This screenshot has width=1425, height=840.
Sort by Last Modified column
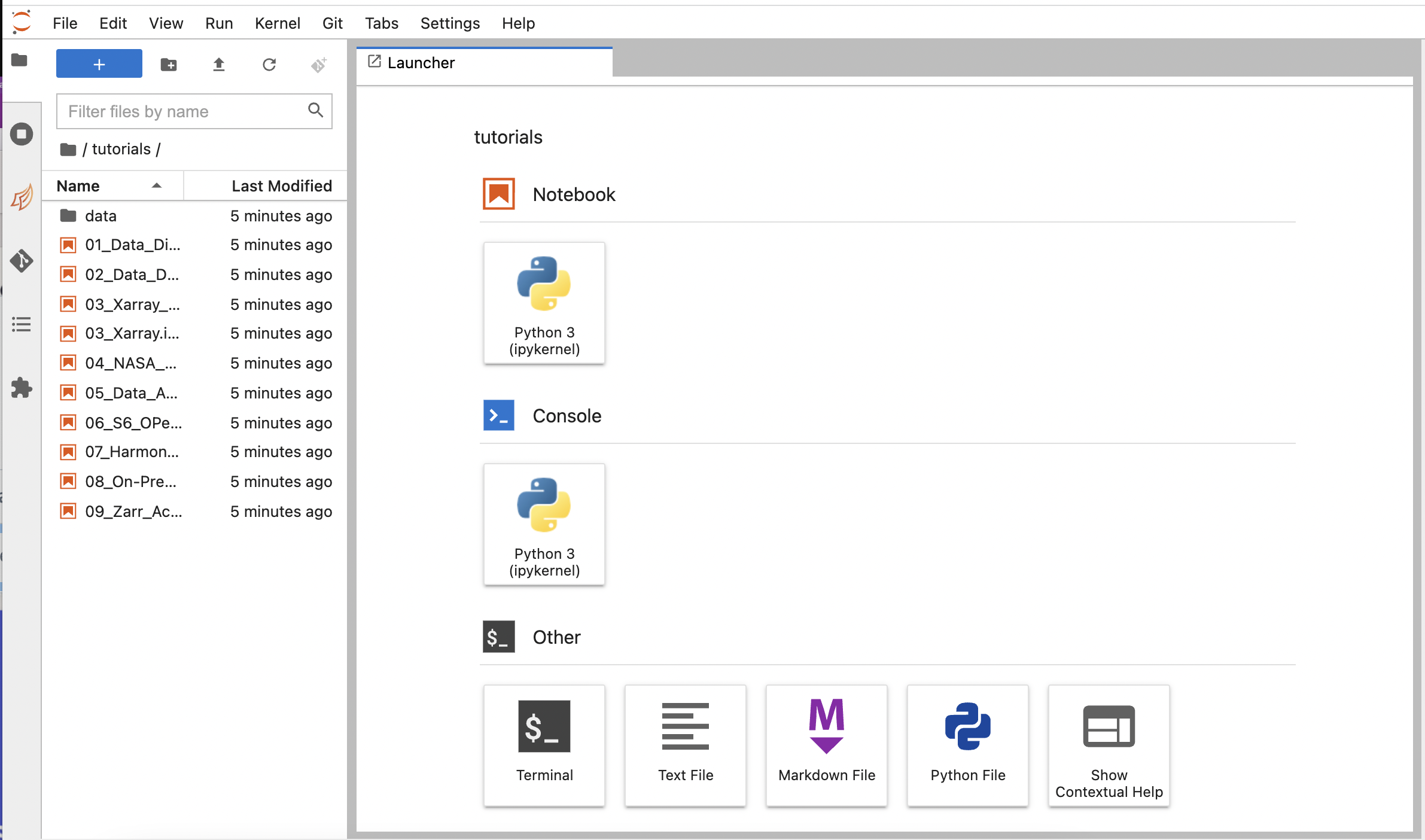pos(281,186)
